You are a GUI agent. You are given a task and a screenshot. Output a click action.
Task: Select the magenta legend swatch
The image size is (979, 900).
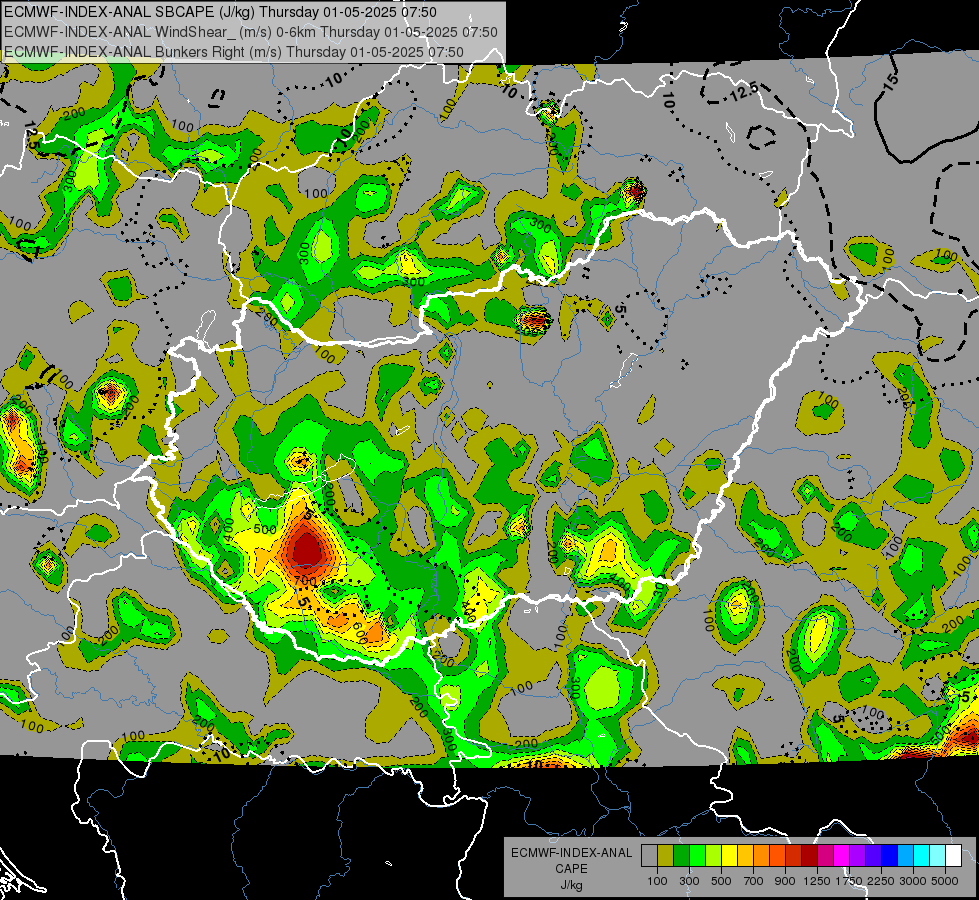click(x=842, y=856)
